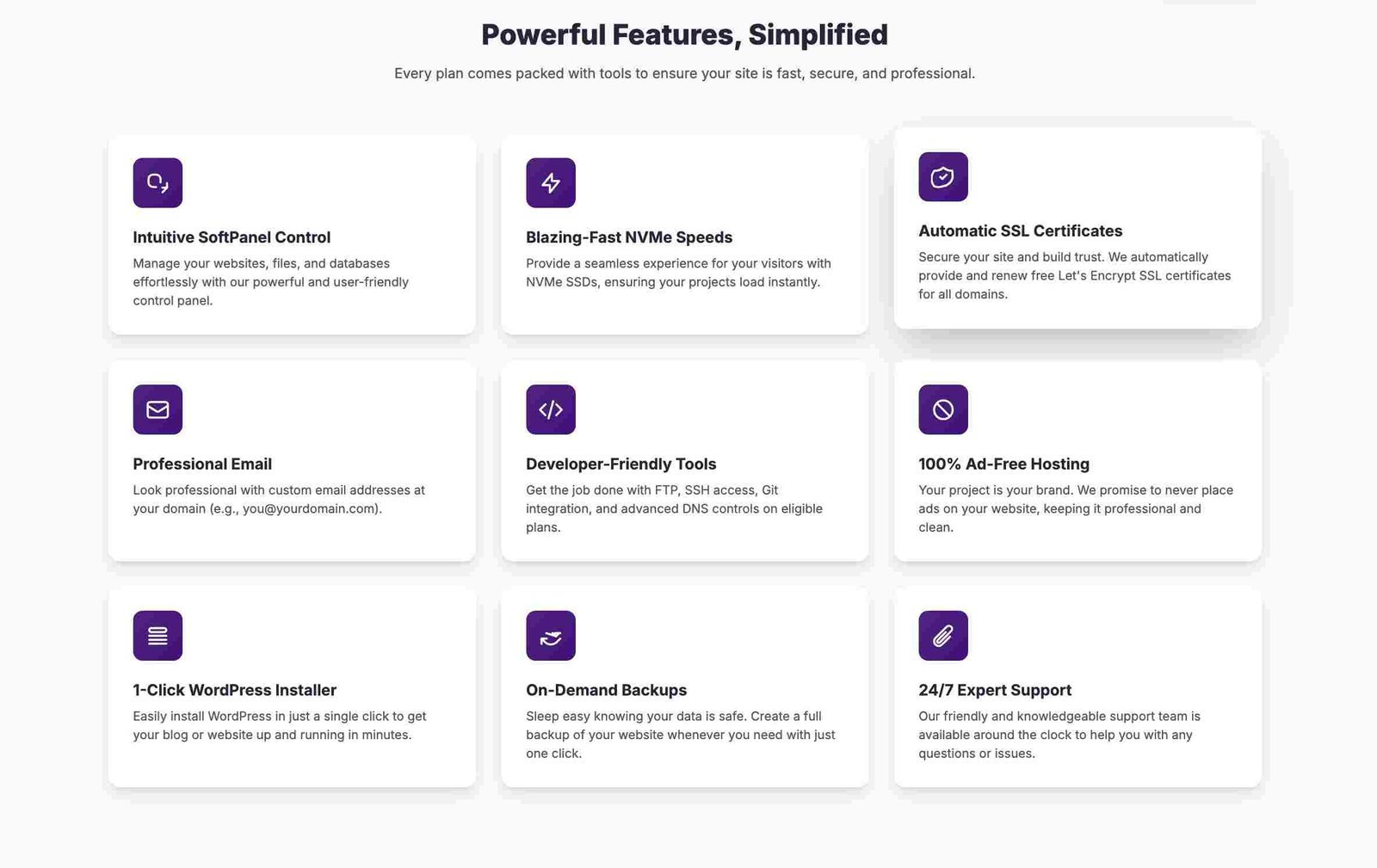Viewport: 1377px width, 868px height.
Task: Click the 100% Ad-Free Hosting title
Action: [1003, 464]
